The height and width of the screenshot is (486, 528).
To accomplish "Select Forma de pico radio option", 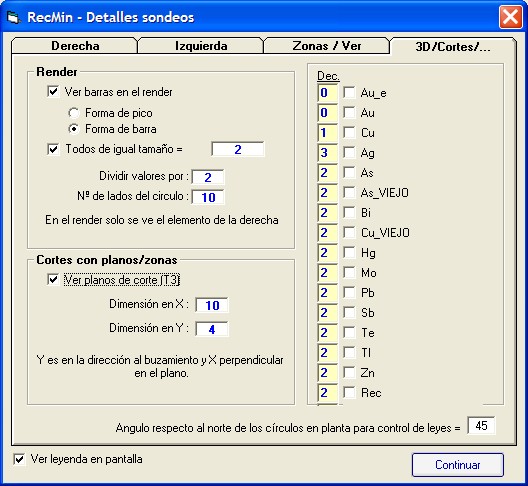I will pos(74,113).
